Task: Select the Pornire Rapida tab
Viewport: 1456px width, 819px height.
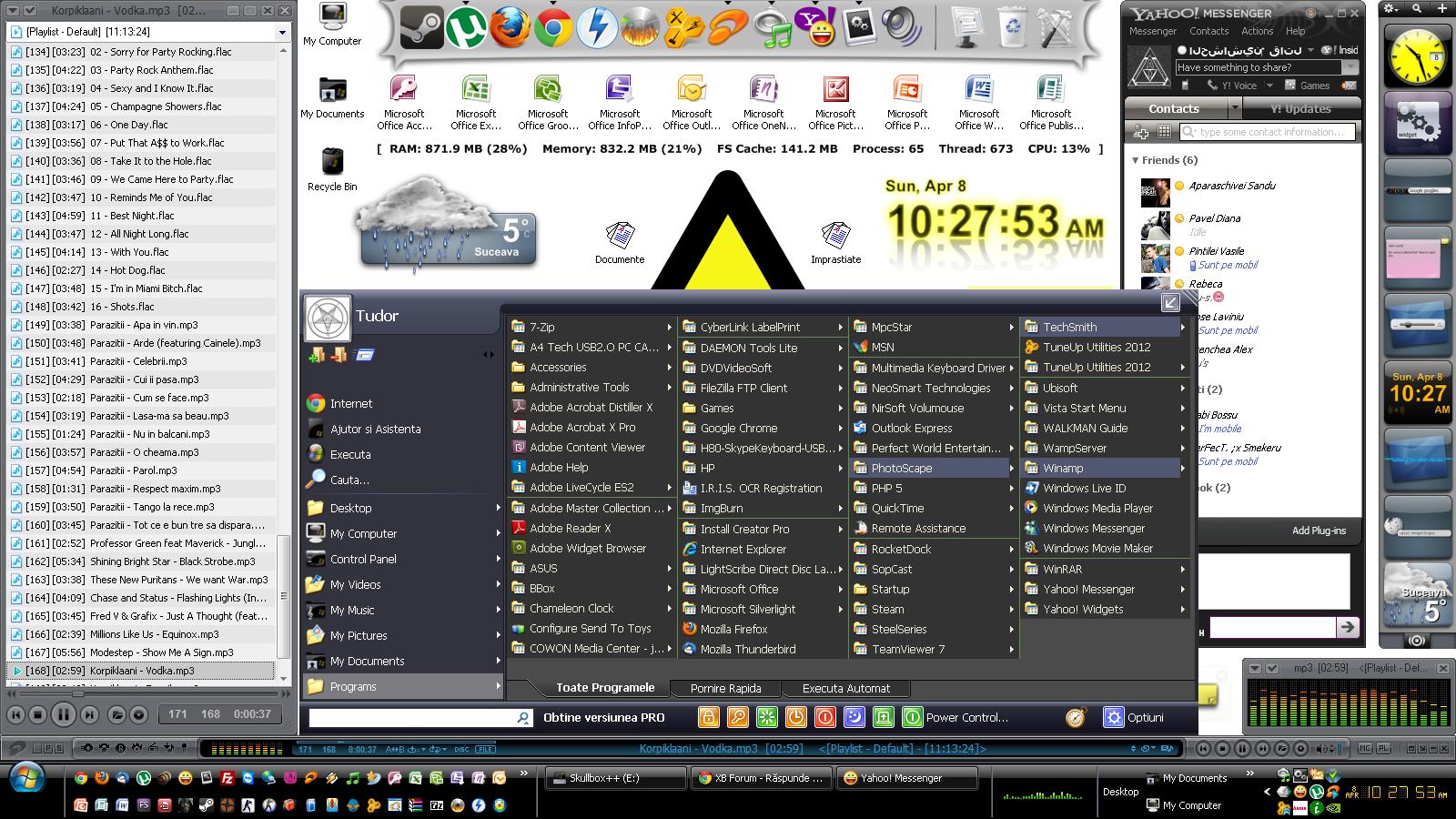Action: click(x=725, y=689)
